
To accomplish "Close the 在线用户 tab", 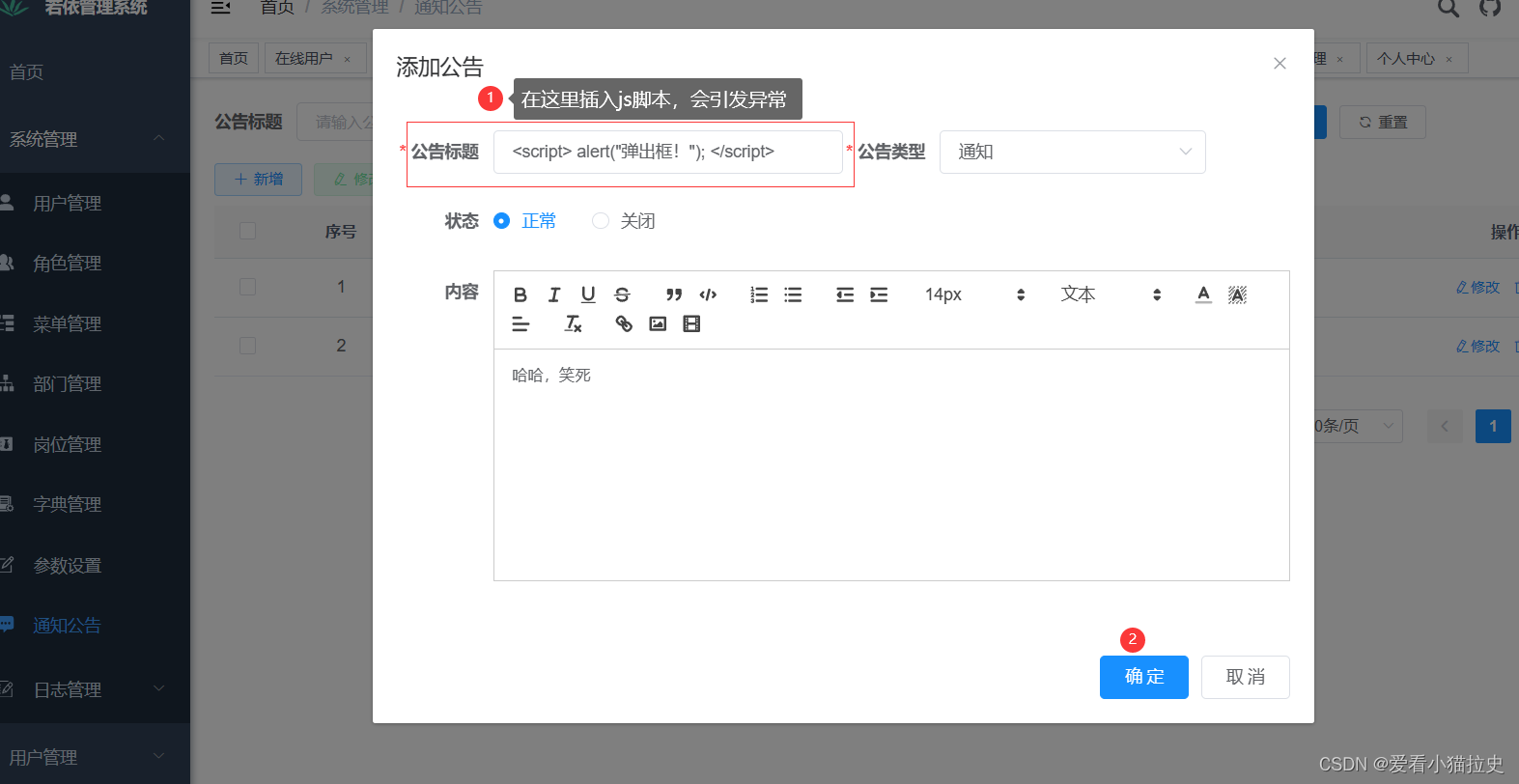I will click(348, 59).
